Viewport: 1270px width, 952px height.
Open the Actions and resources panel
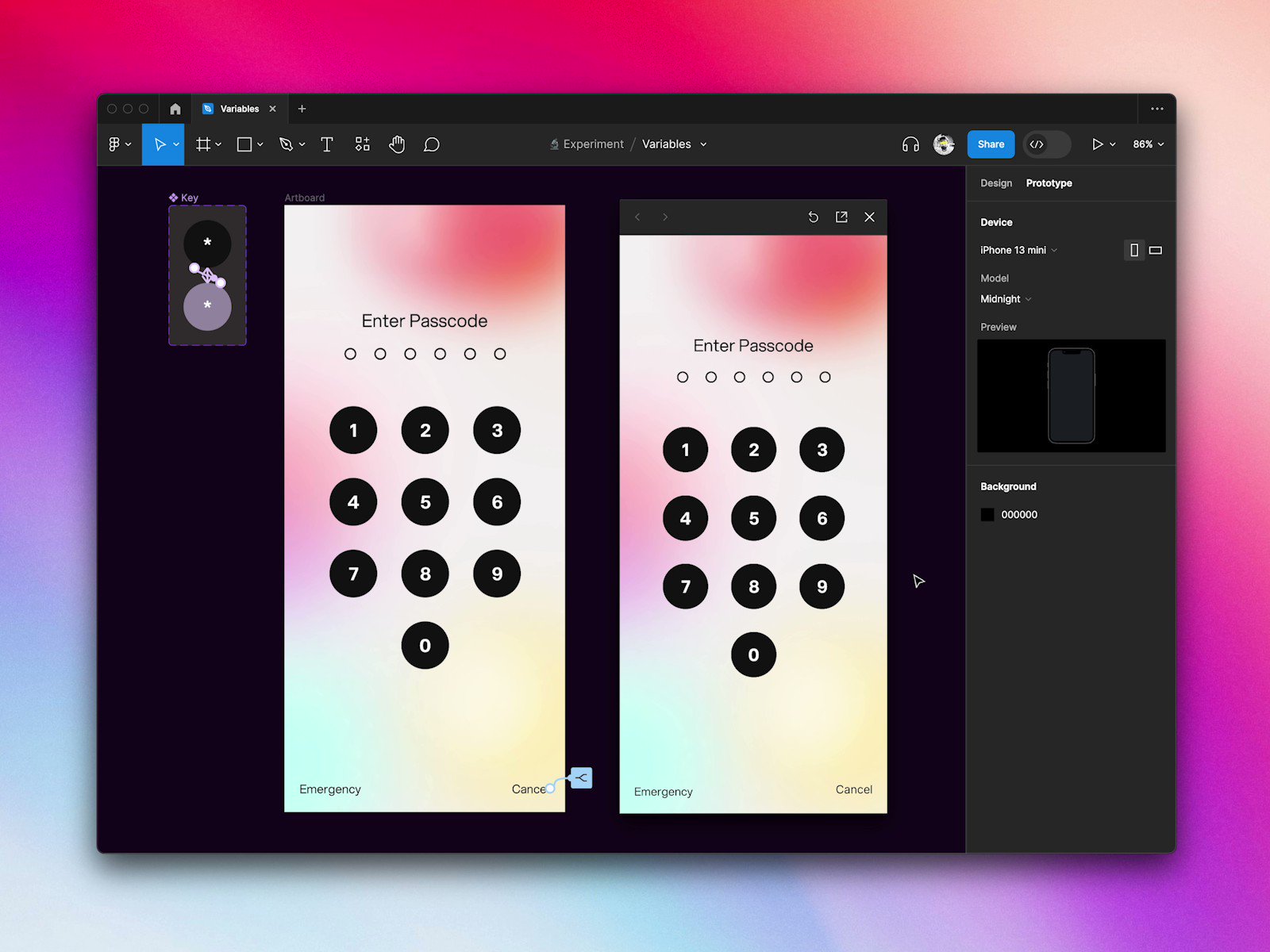click(x=362, y=144)
